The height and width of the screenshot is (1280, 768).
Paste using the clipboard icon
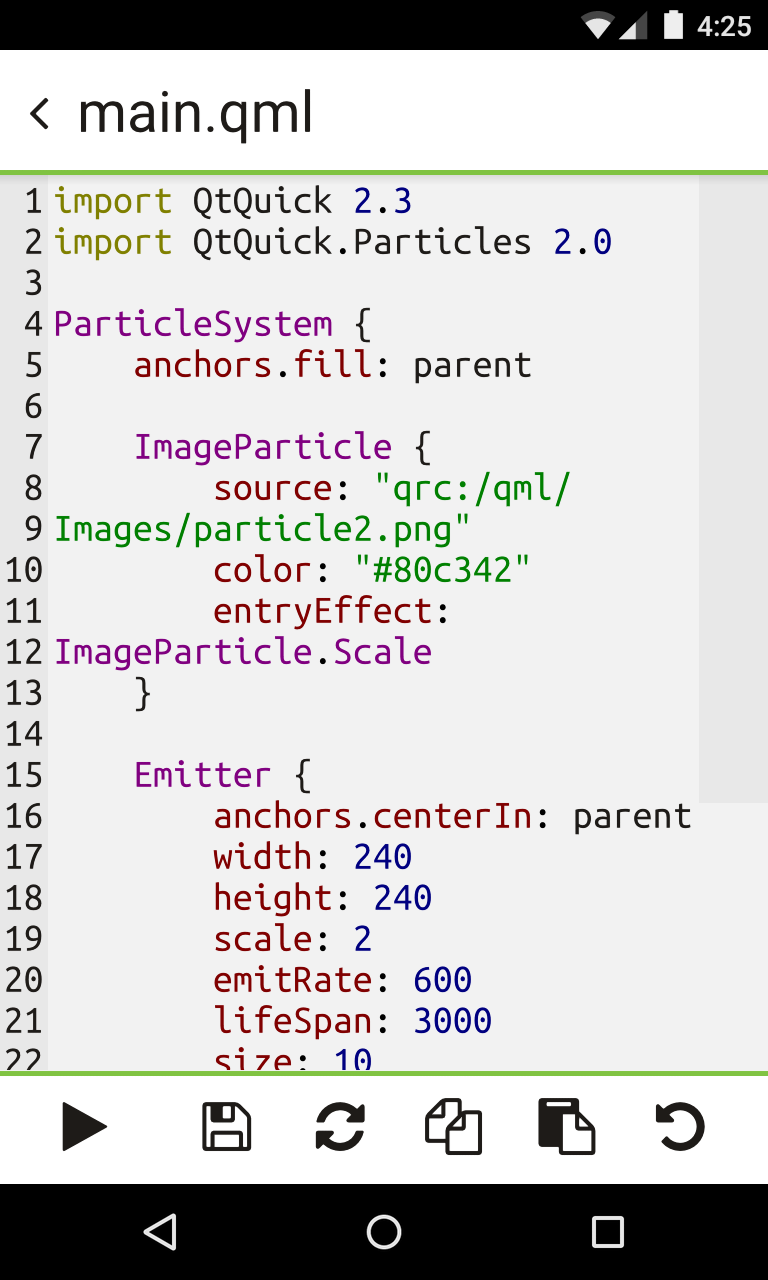tap(566, 1127)
